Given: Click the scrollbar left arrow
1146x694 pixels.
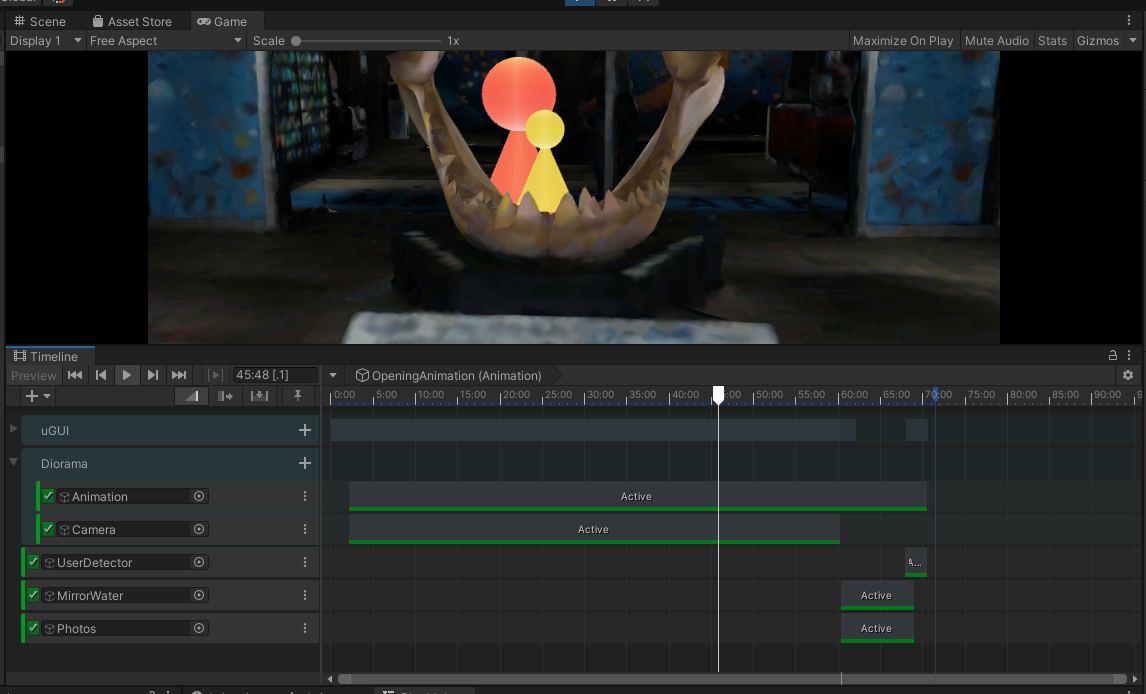Looking at the screenshot, I should pyautogui.click(x=330, y=679).
